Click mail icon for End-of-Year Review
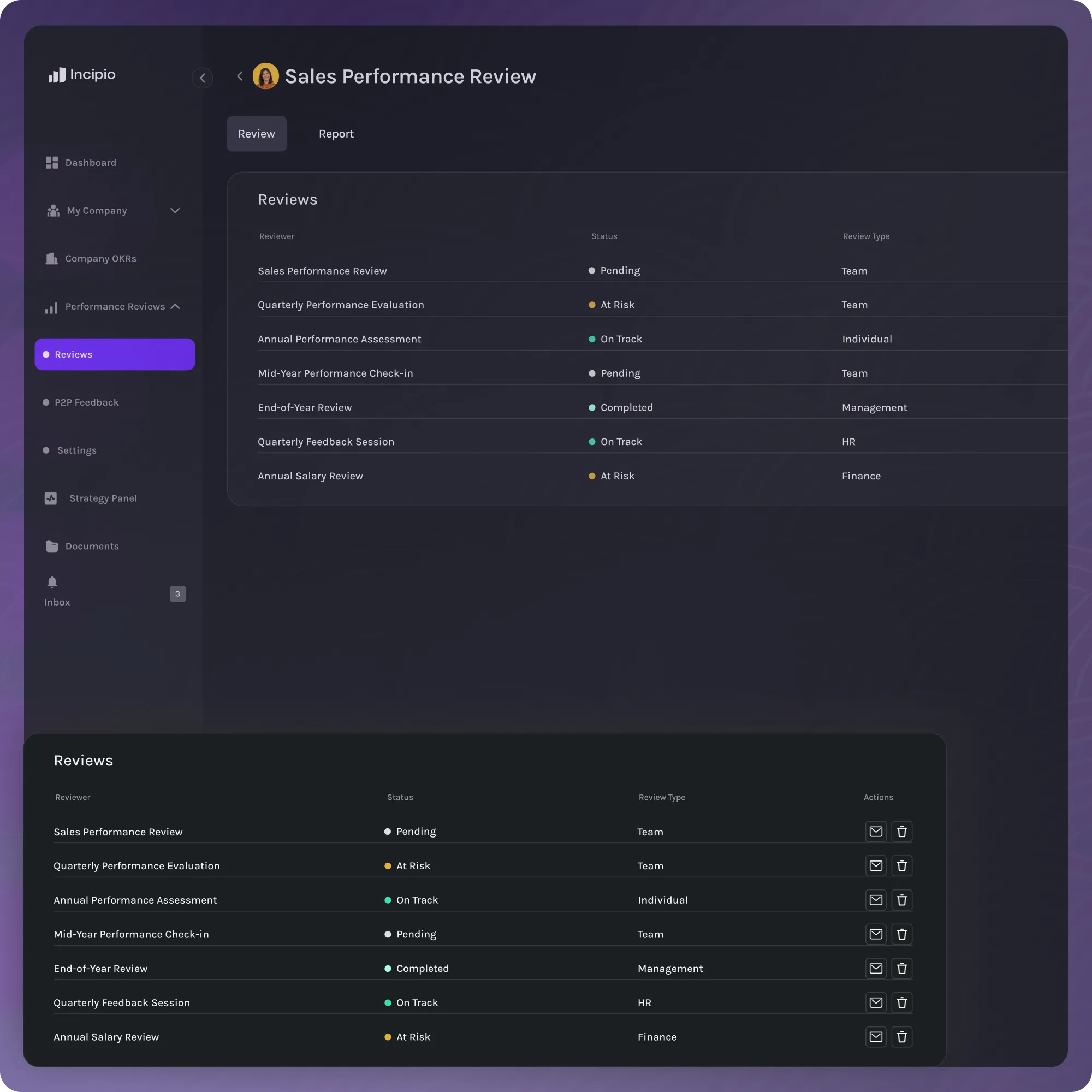 [876, 968]
